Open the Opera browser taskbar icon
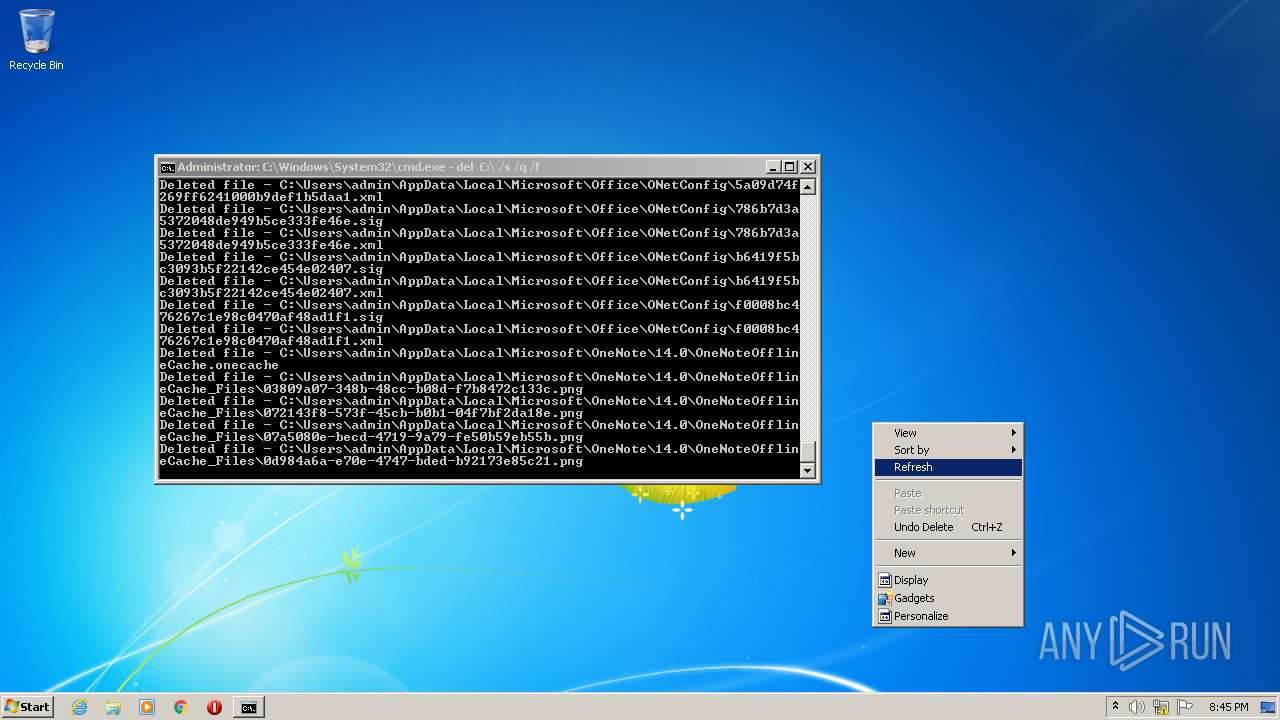The height and width of the screenshot is (720, 1280). 214,707
